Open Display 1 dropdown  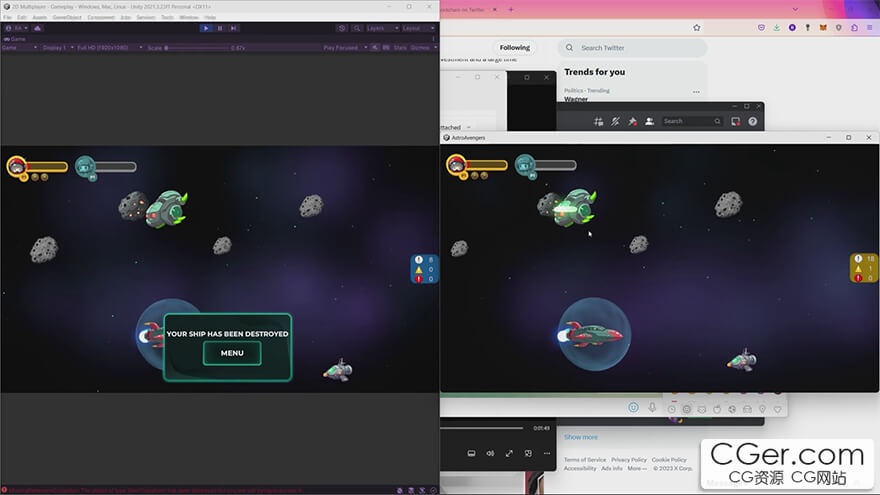click(x=58, y=48)
